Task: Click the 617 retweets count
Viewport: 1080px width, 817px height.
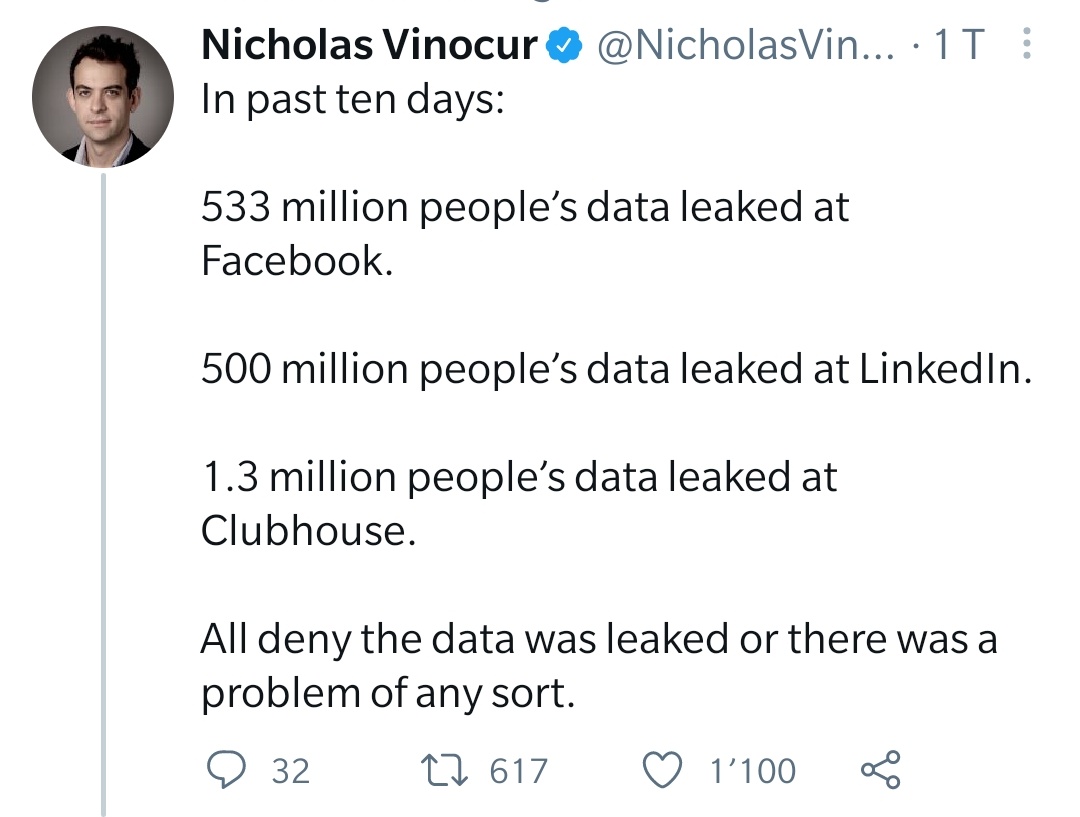Action: (x=519, y=771)
